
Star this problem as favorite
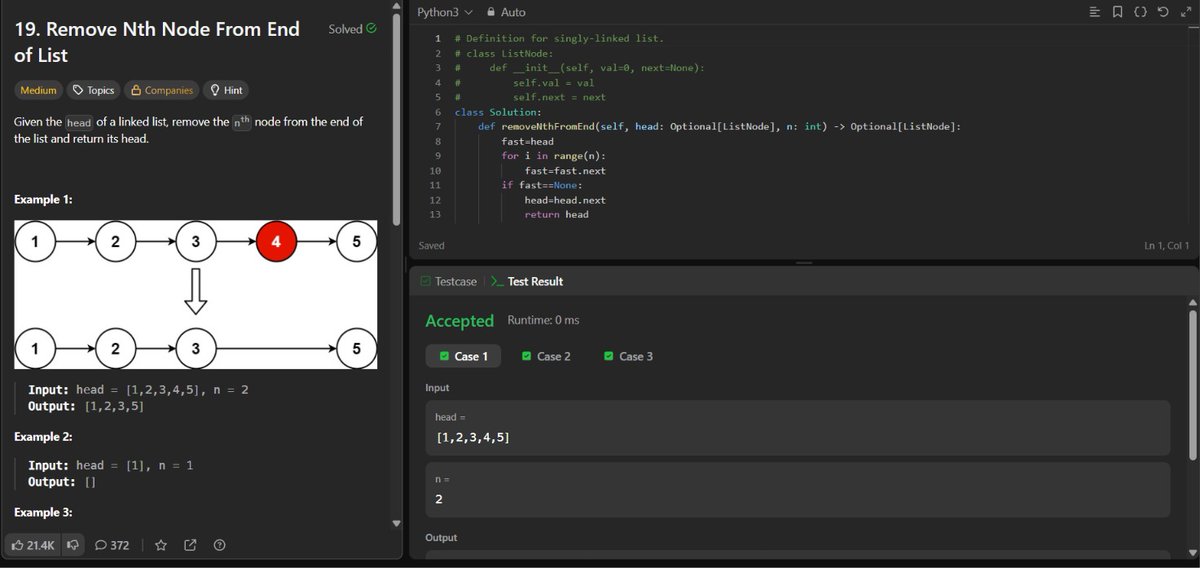pos(161,545)
